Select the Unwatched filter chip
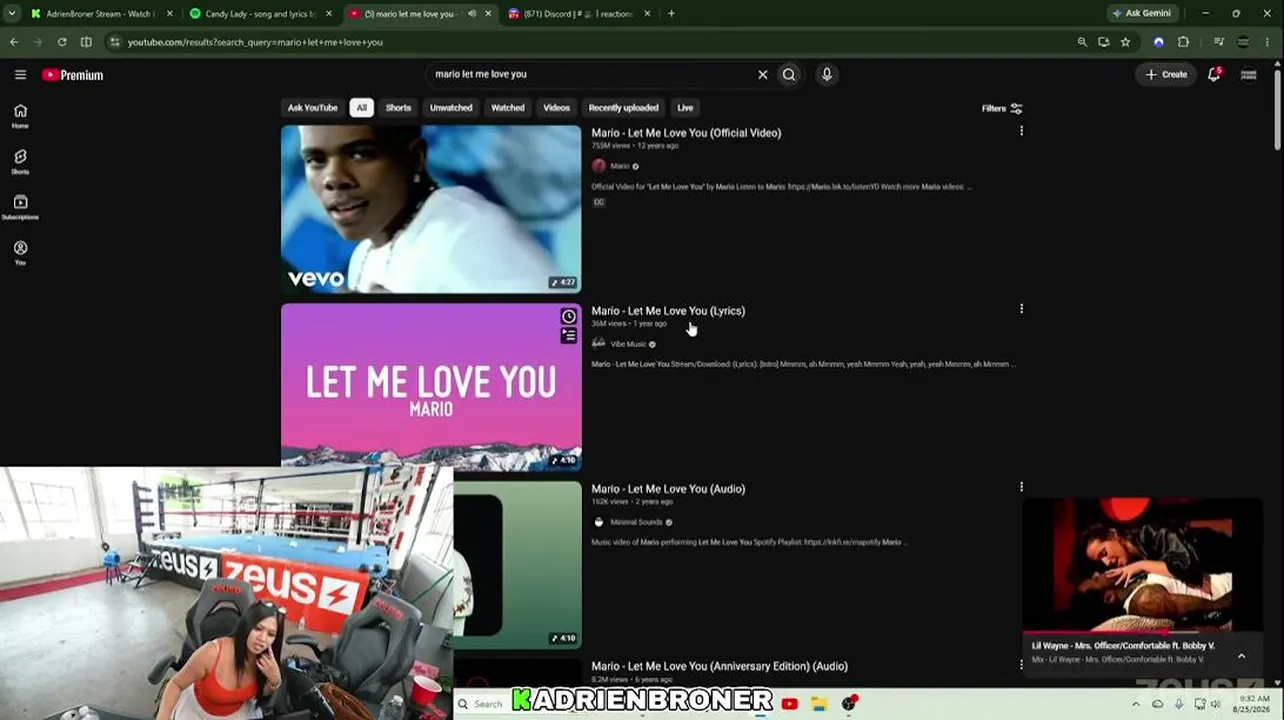 451,108
